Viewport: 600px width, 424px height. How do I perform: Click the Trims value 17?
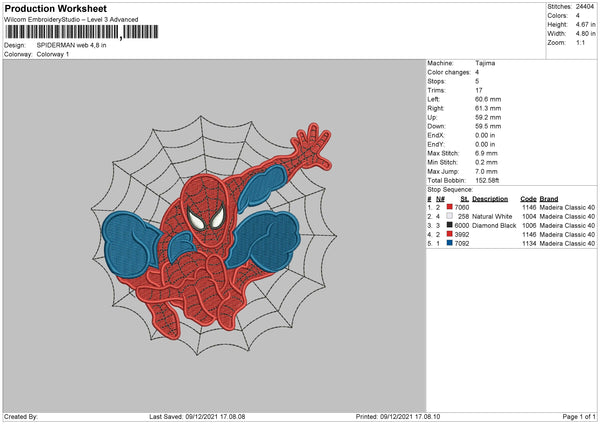click(x=479, y=90)
